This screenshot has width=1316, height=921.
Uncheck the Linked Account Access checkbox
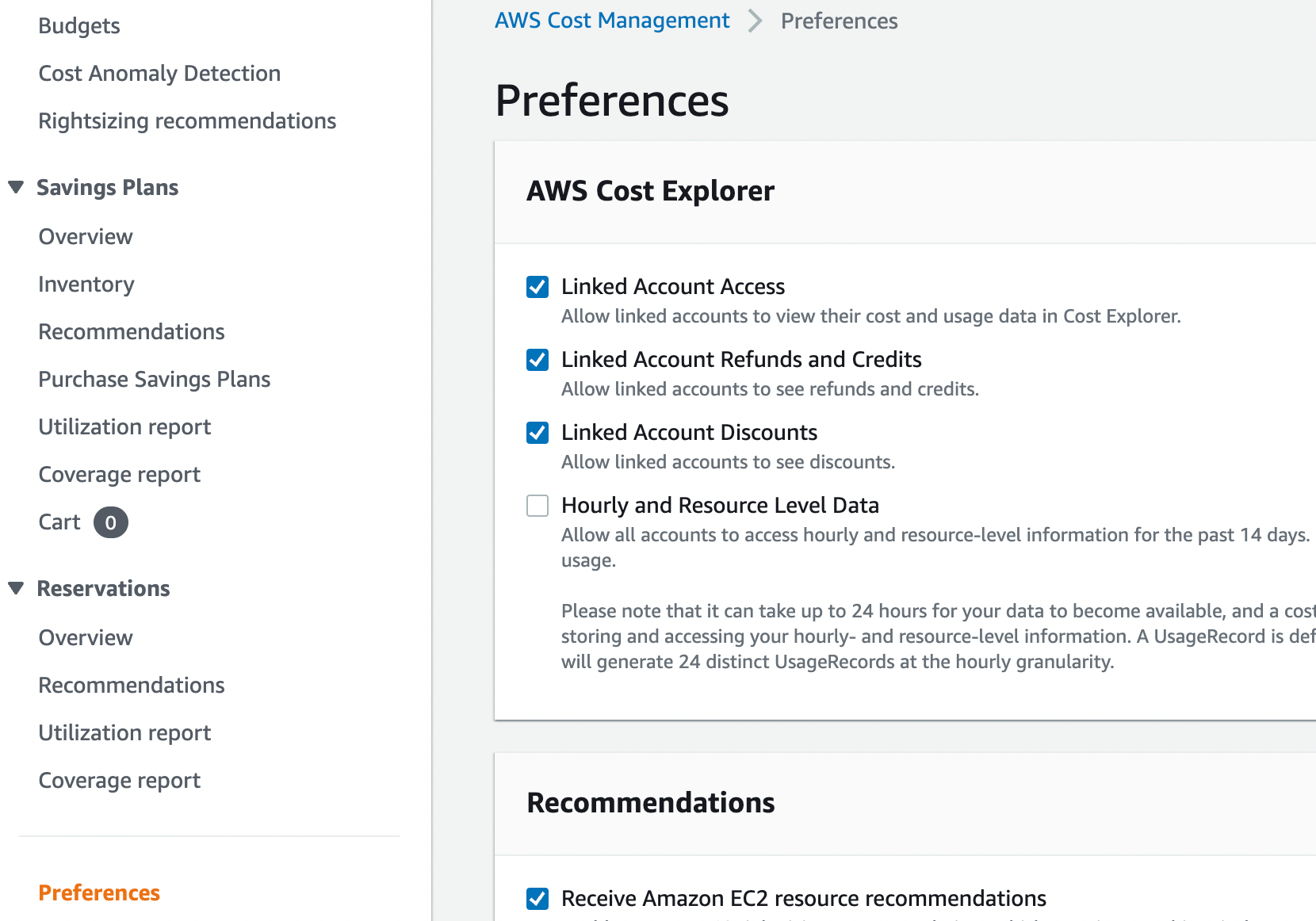coord(537,287)
